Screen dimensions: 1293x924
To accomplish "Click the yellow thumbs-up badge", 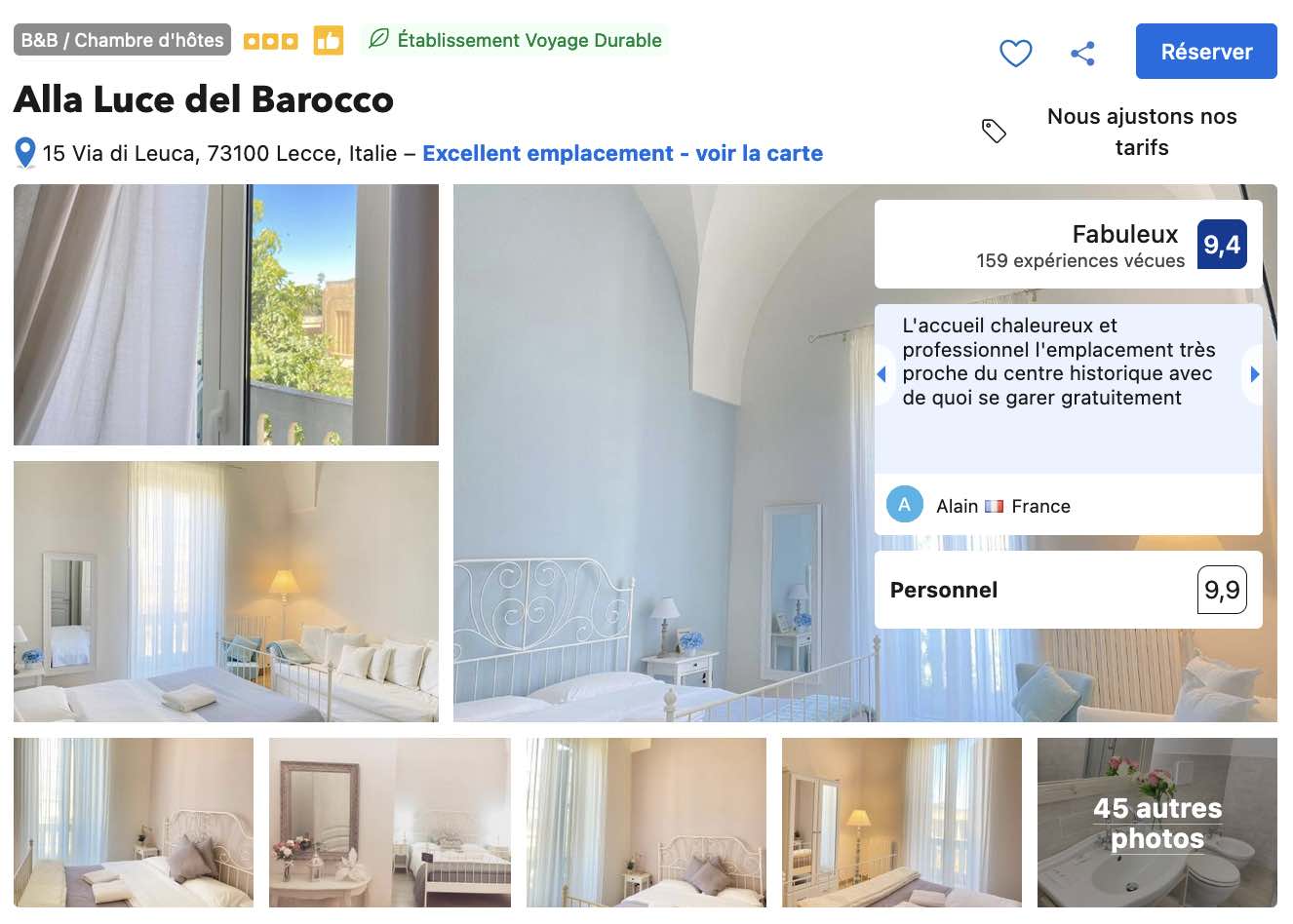I will (329, 40).
